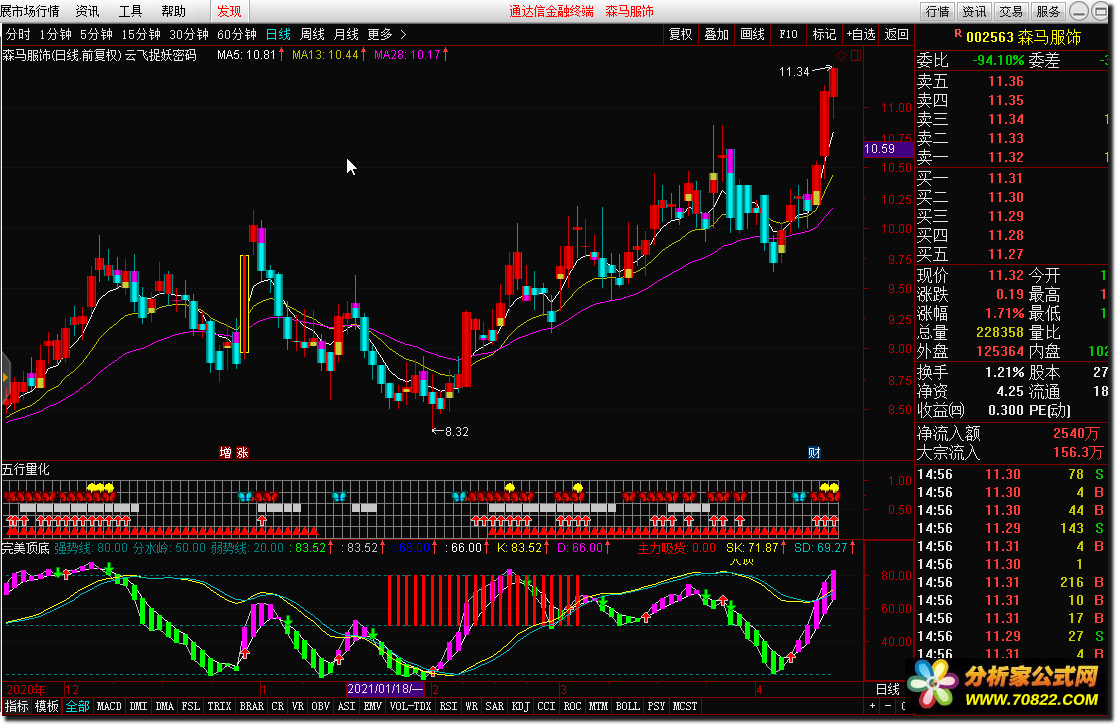Click the 复权 toolbar button
This screenshot has width=1118, height=725.
point(680,34)
